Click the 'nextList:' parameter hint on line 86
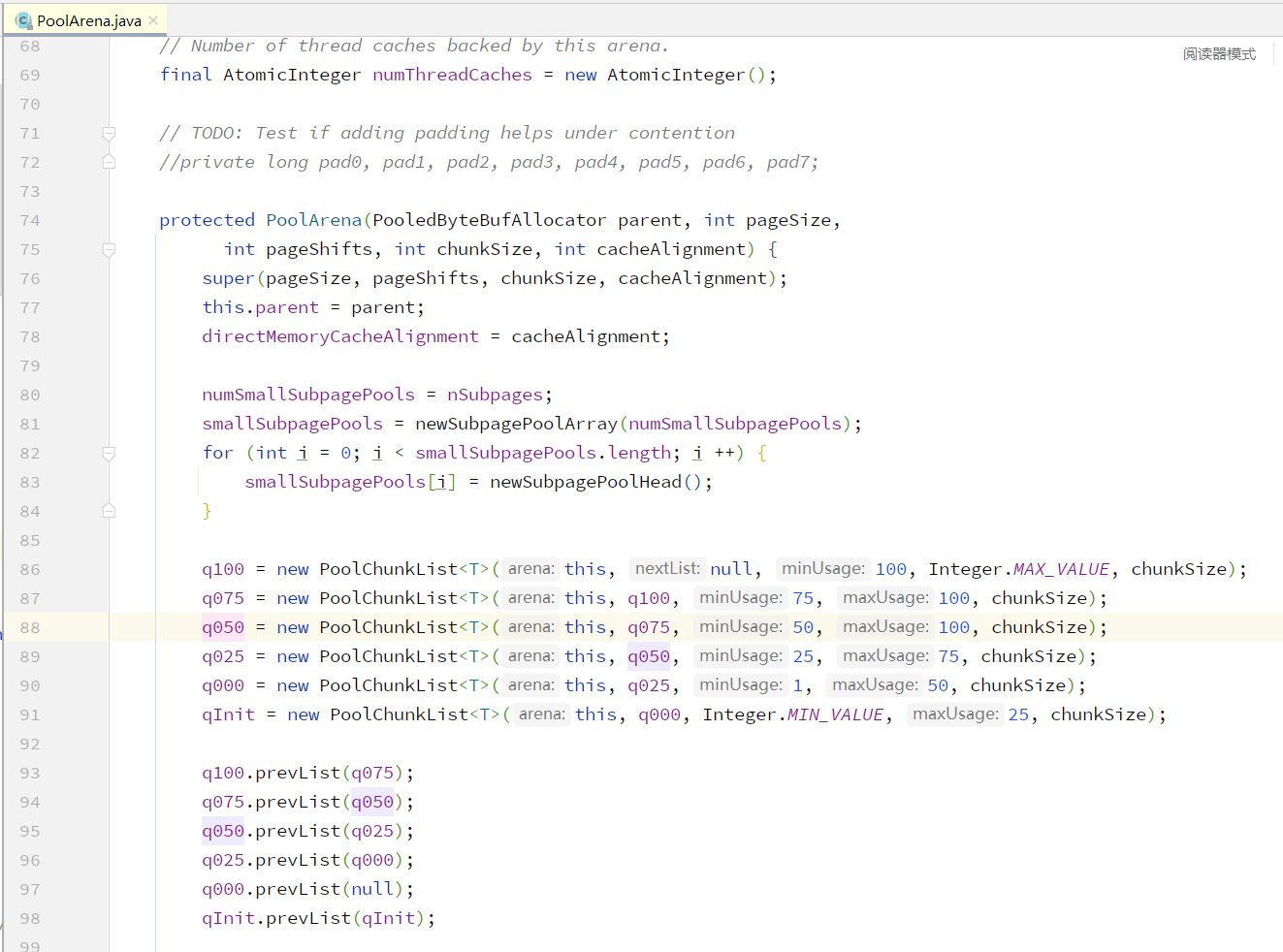This screenshot has width=1283, height=952. click(667, 569)
